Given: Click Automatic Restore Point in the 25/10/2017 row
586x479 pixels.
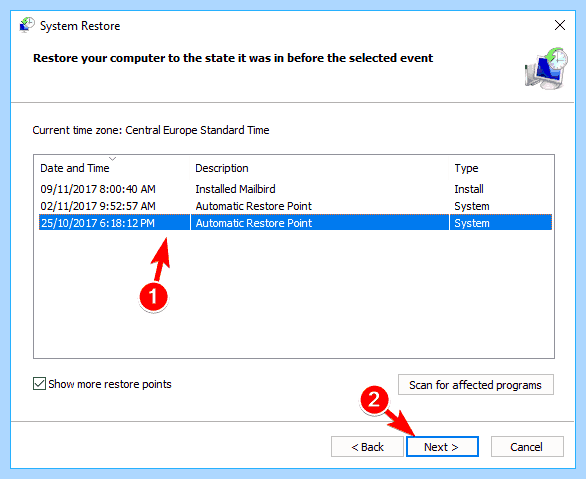Looking at the screenshot, I should 253,223.
